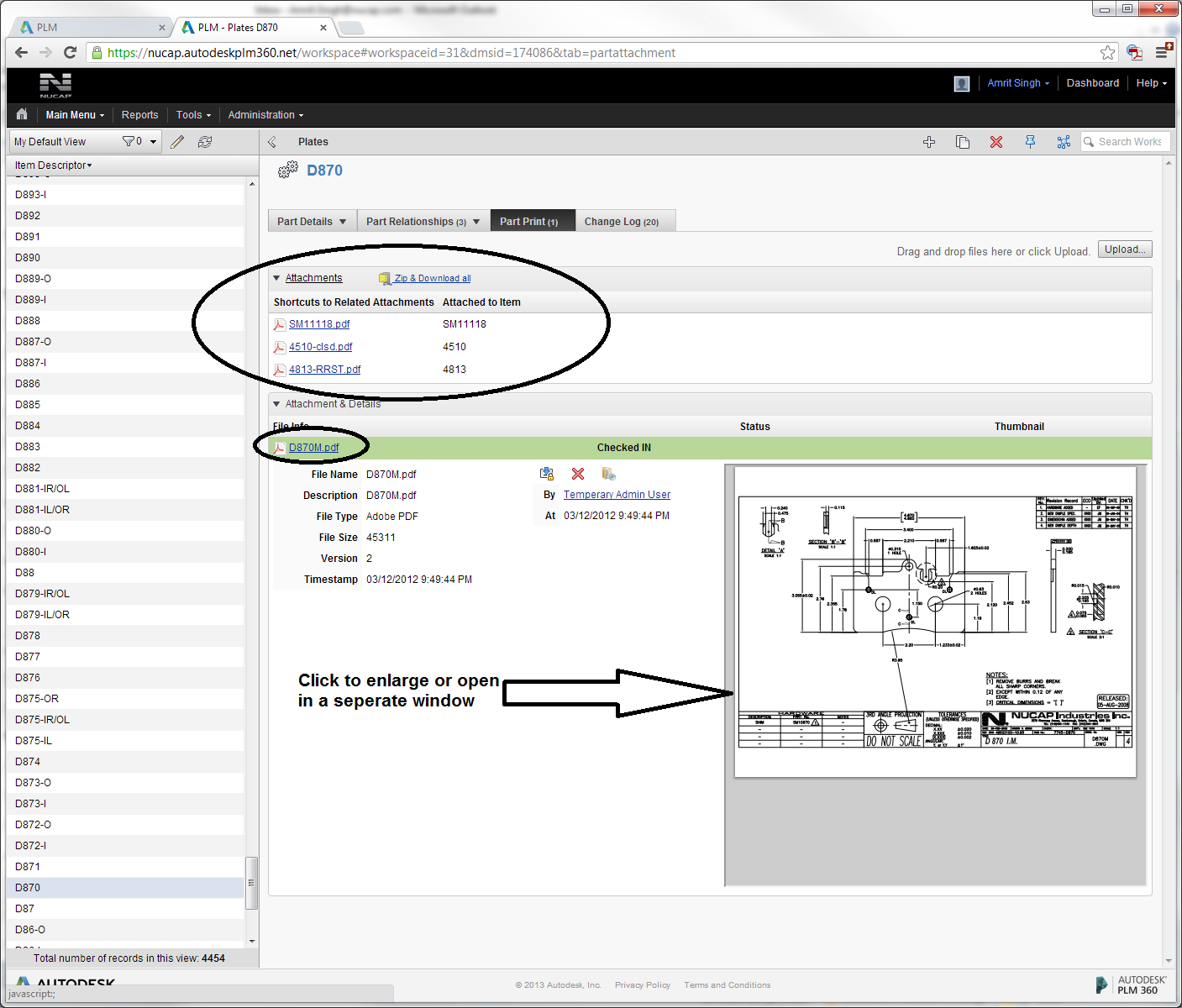Click the bookmark star in address bar
1182x1008 pixels.
(1108, 52)
